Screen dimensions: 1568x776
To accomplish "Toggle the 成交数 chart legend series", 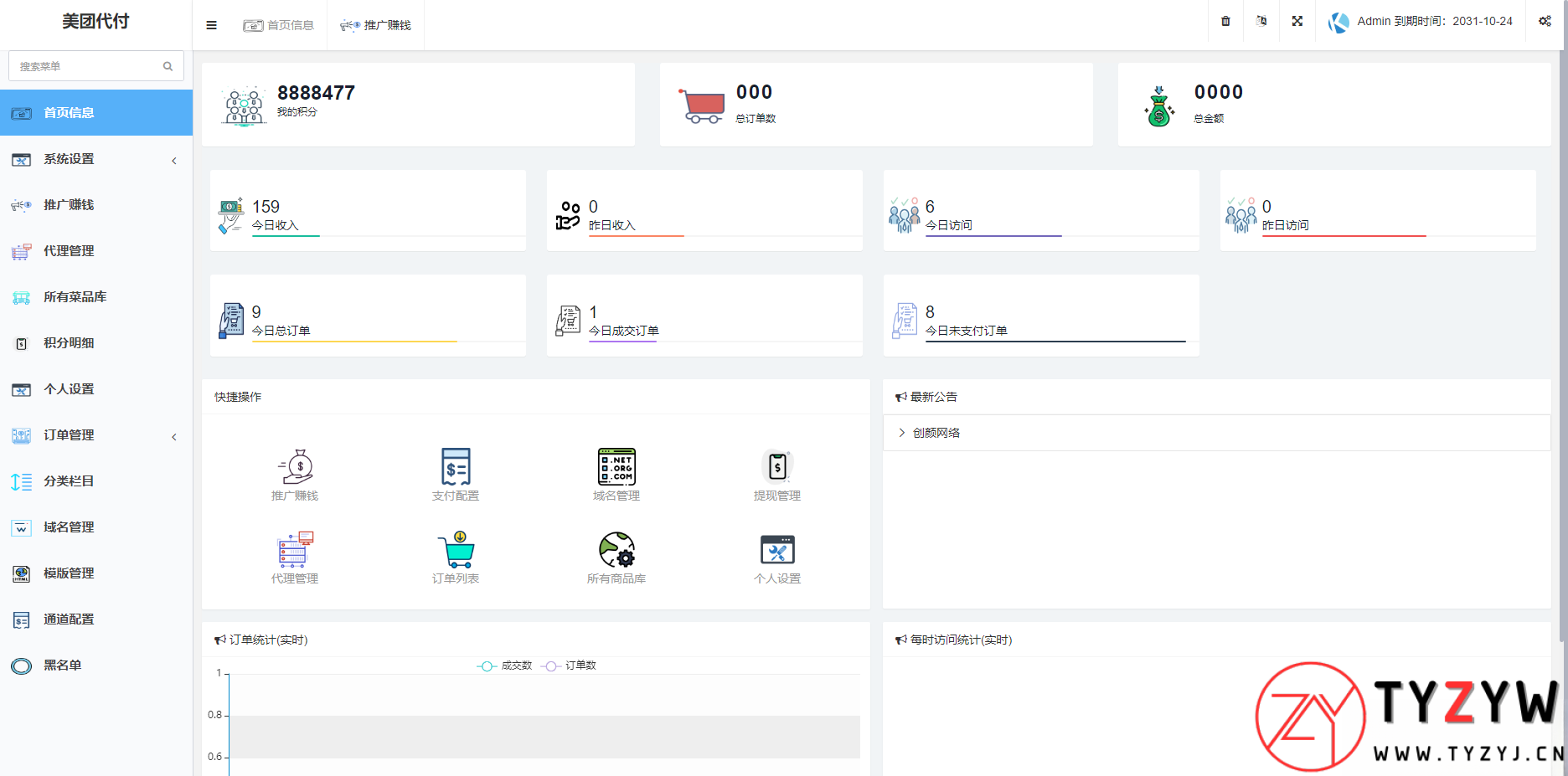I will click(x=505, y=666).
